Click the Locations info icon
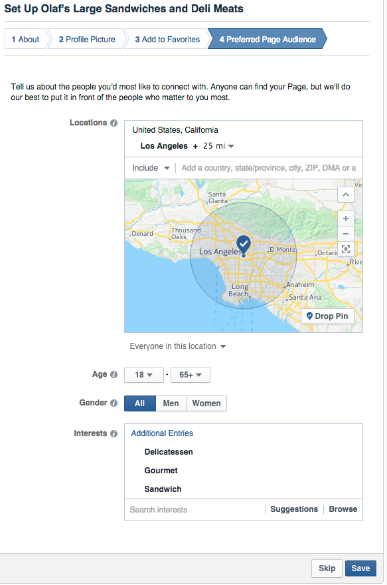 pyautogui.click(x=114, y=123)
